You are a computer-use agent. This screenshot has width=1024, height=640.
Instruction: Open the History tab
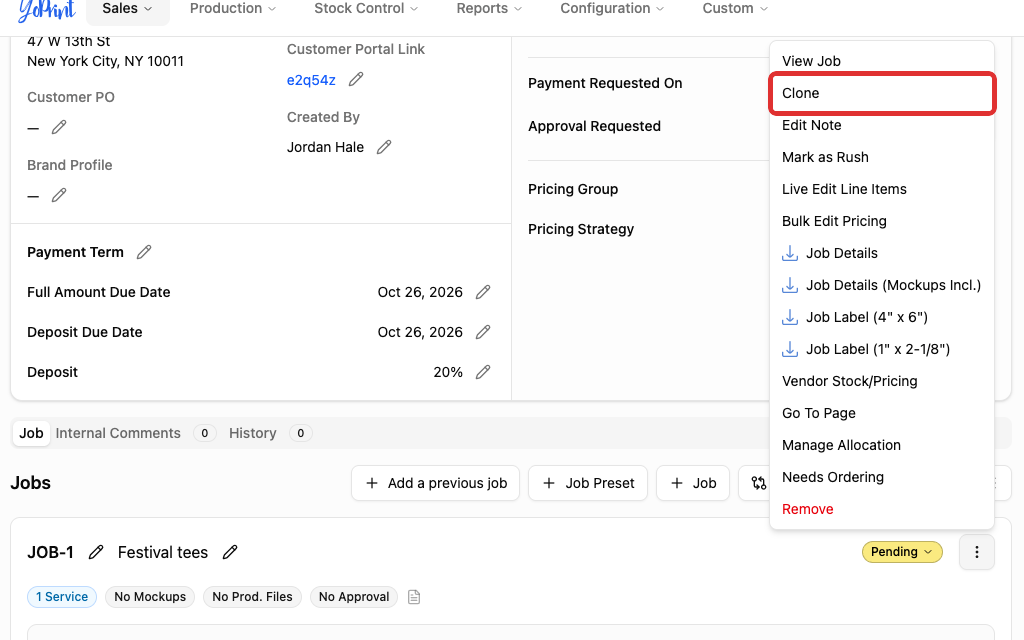(270, 433)
